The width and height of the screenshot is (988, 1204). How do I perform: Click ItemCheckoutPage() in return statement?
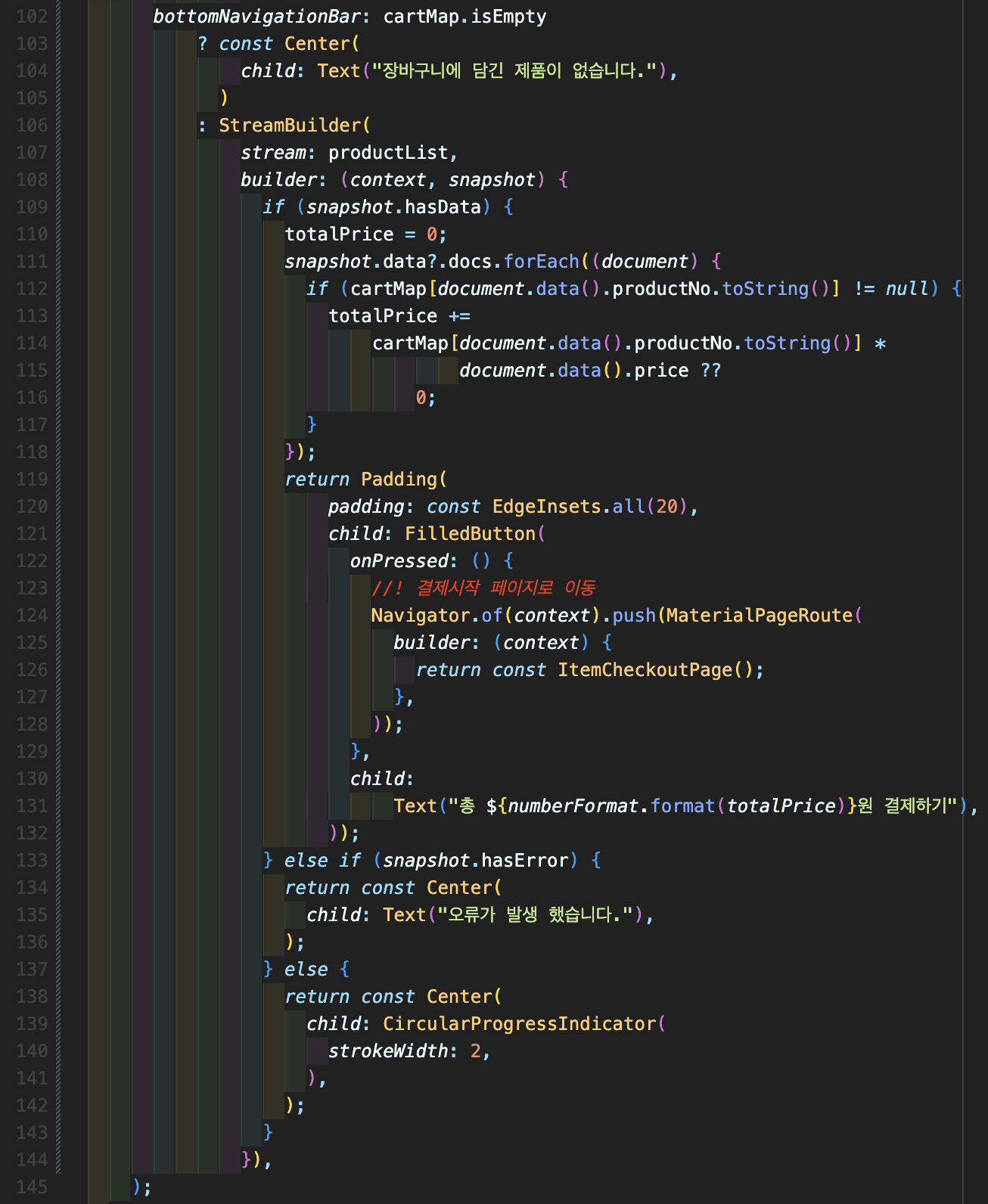coord(655,670)
